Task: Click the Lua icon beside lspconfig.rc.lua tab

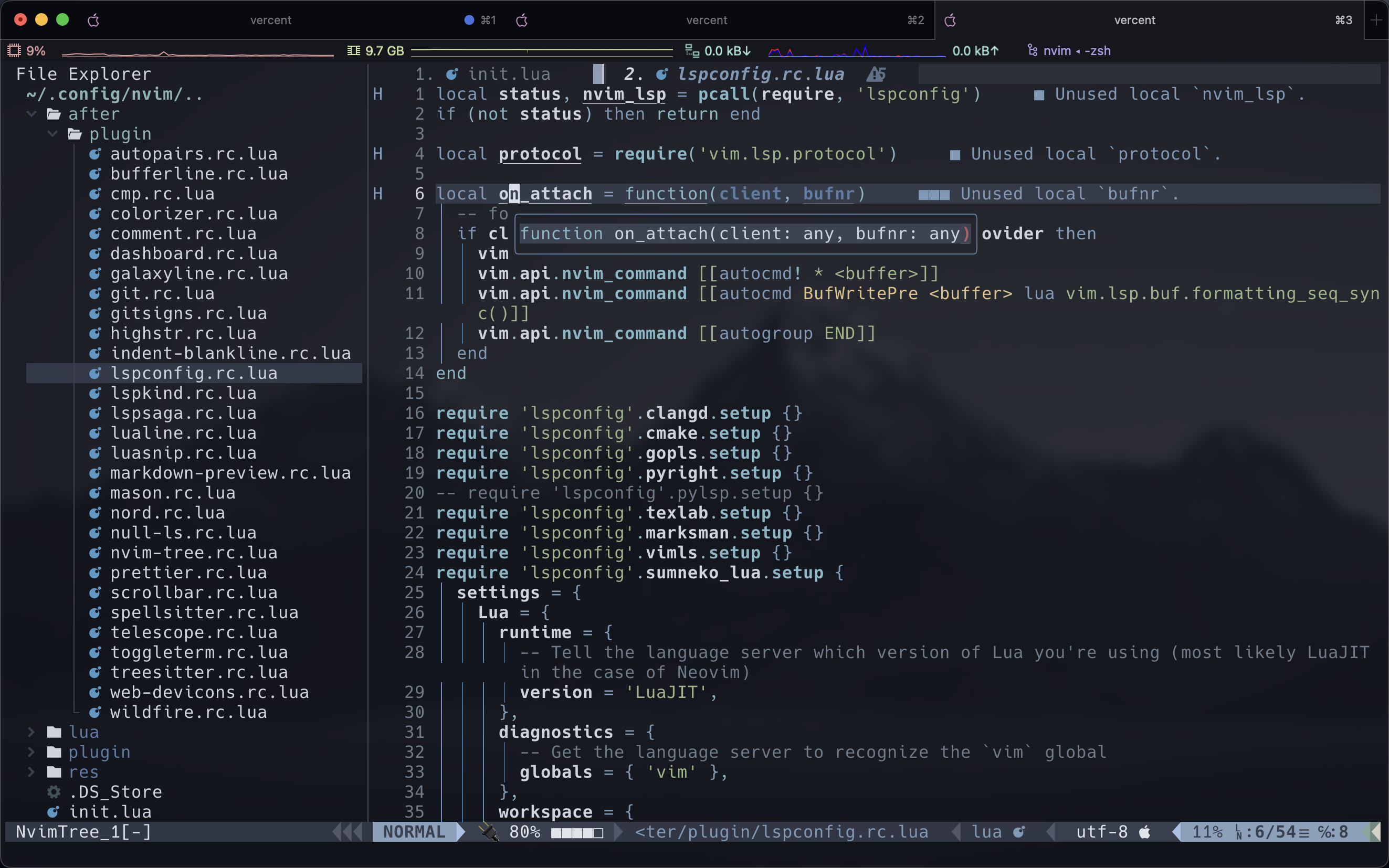Action: (661, 74)
